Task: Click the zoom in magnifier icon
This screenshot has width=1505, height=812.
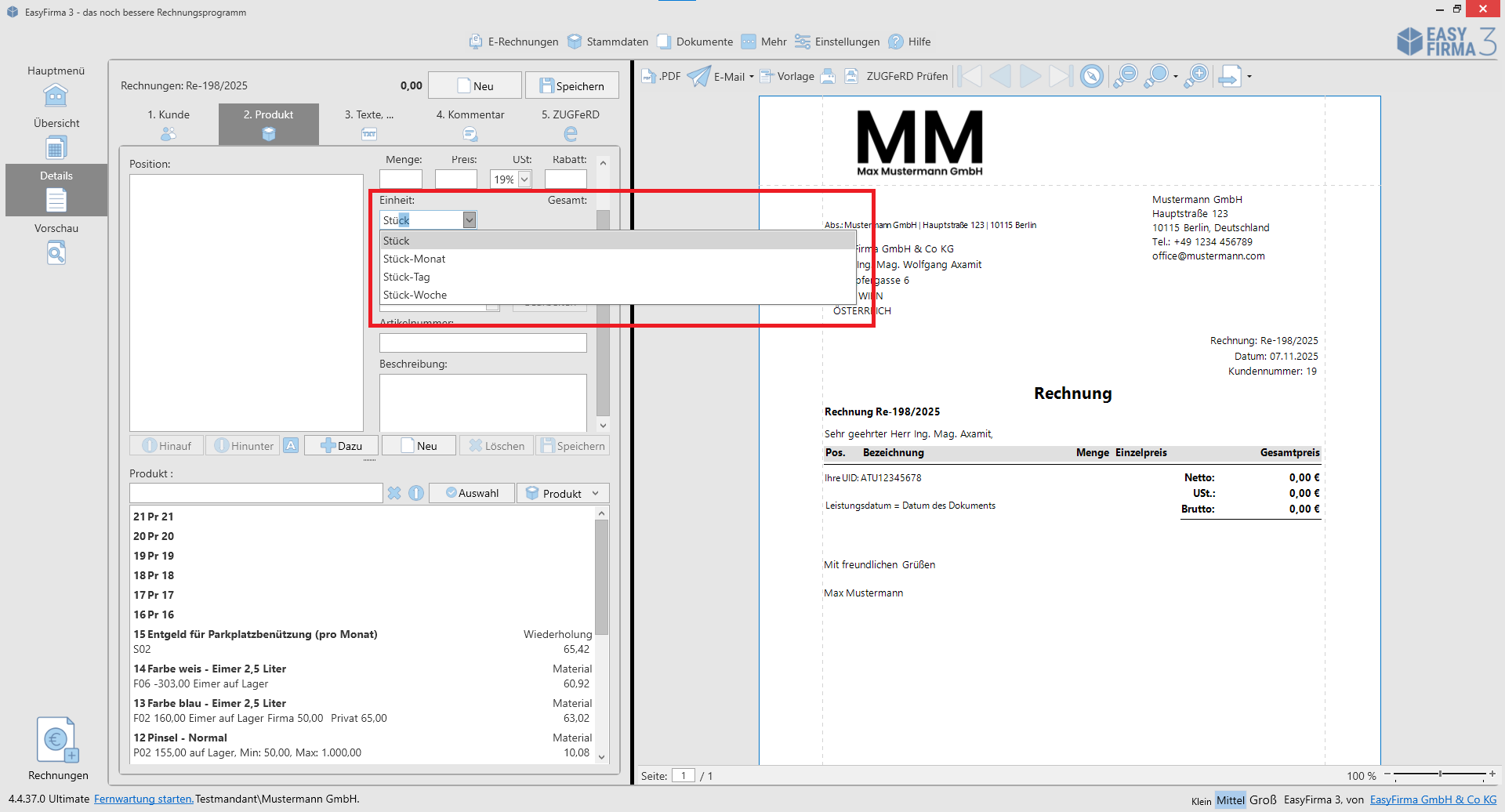Action: coord(1196,77)
